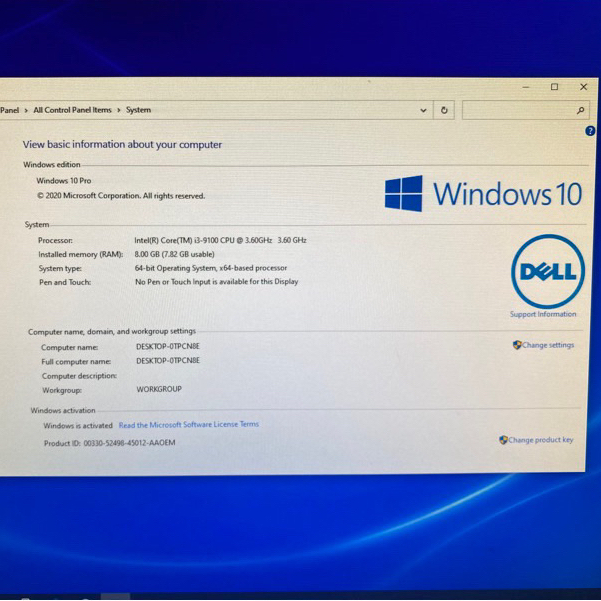This screenshot has height=601, width=601.
Task: Refresh the System page in address bar
Action: (x=445, y=111)
